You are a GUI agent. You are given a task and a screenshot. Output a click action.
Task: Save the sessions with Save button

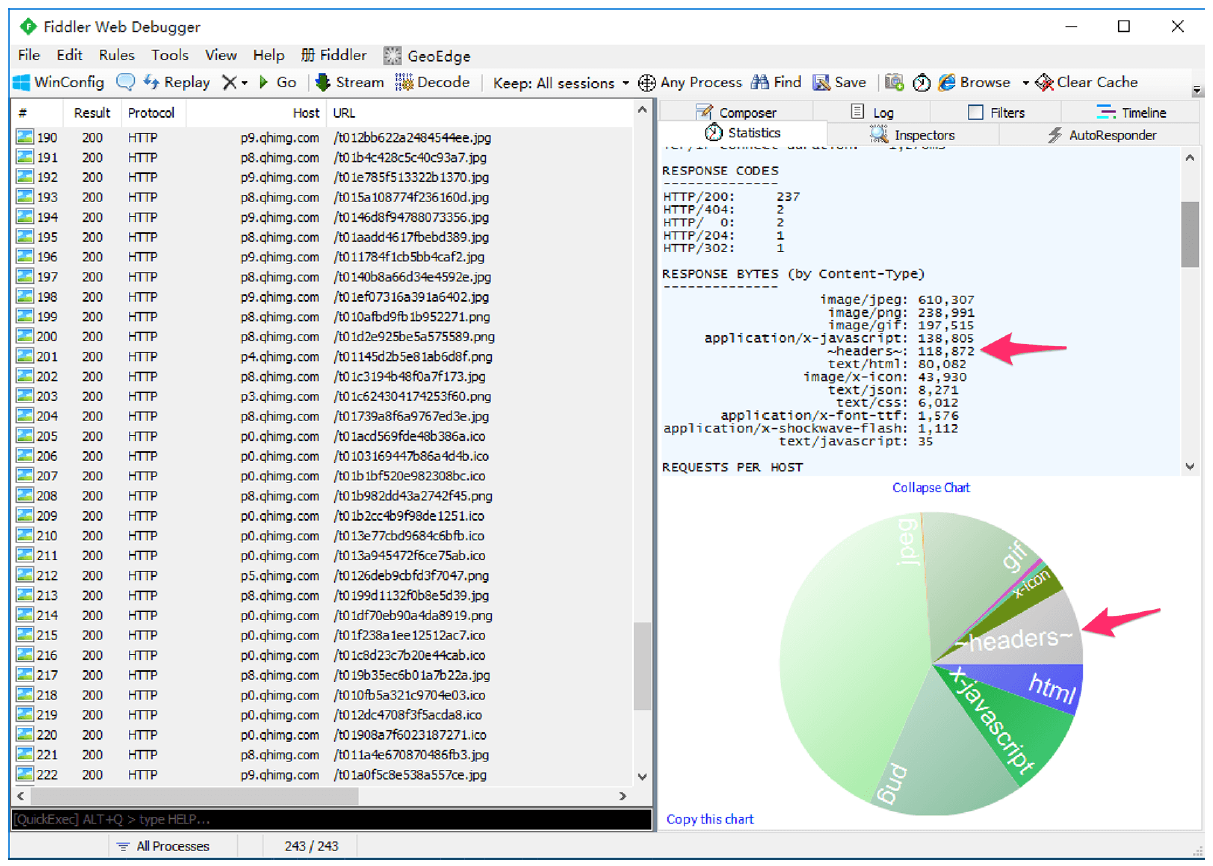[839, 83]
